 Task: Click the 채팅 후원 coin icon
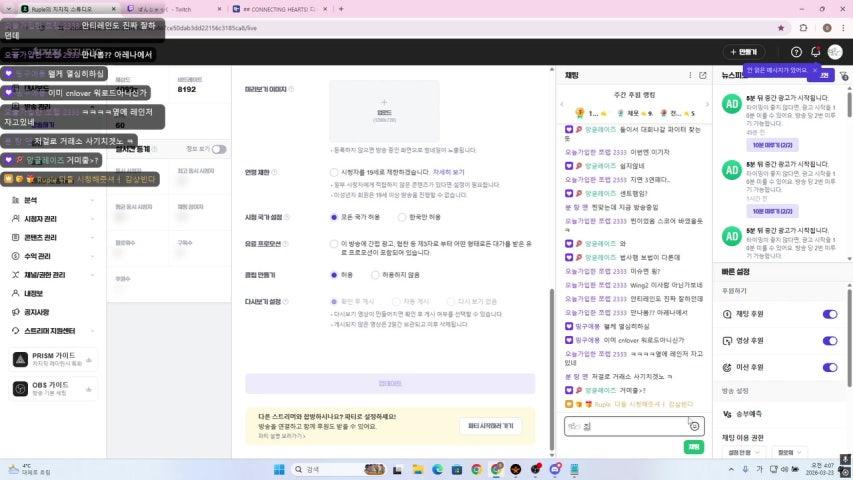727,314
